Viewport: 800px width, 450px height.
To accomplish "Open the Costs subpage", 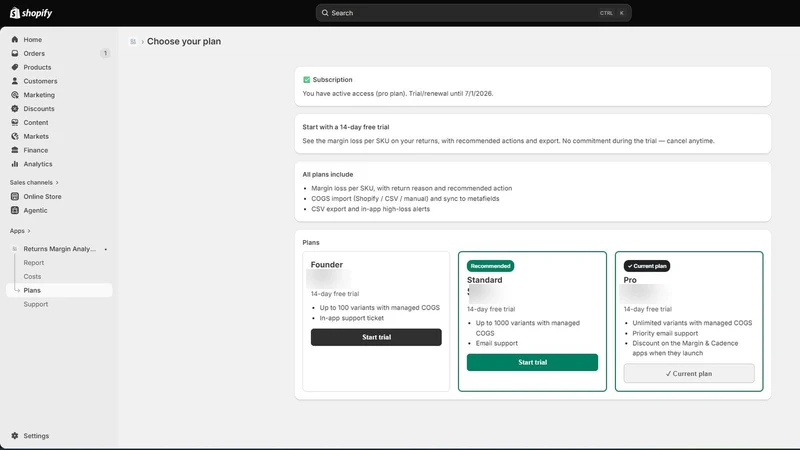I will coord(32,276).
